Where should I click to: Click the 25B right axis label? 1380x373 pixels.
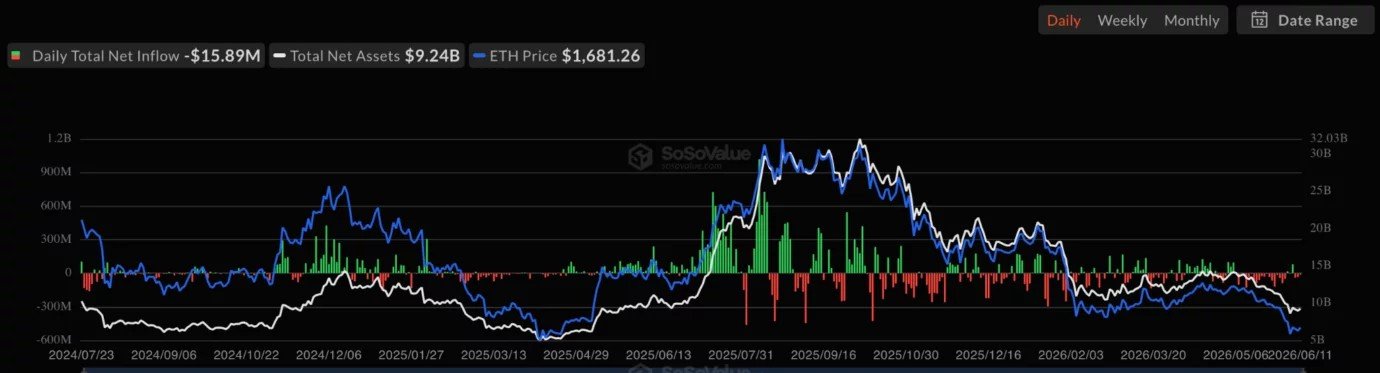(1320, 190)
